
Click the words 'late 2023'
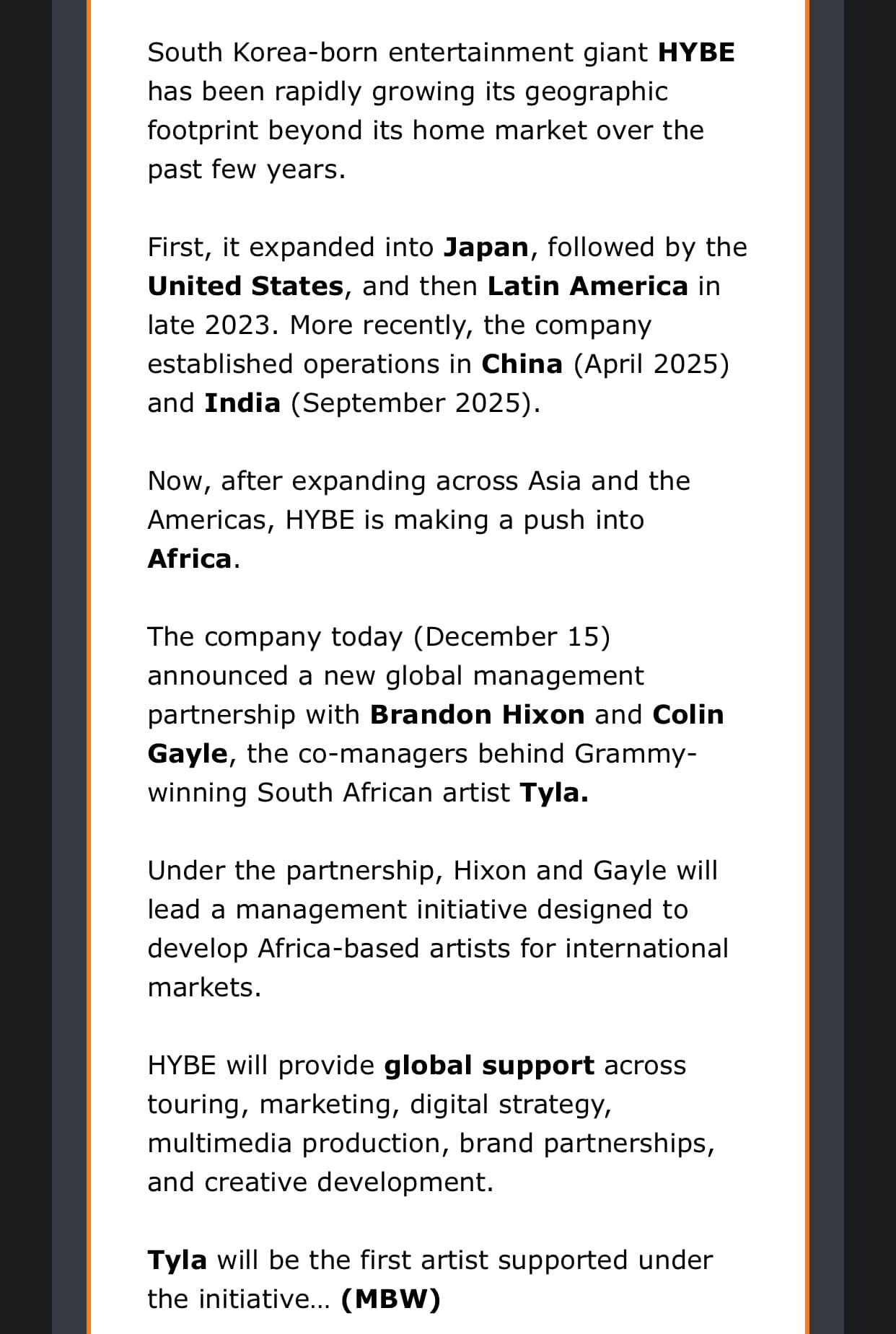(212, 325)
